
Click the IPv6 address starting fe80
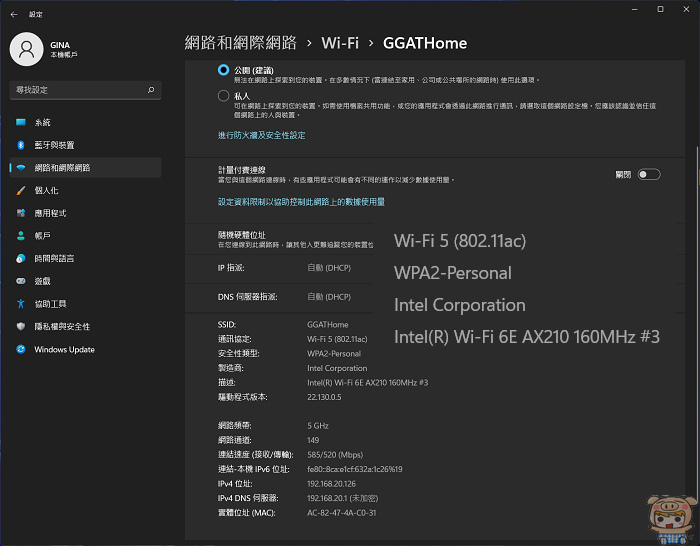click(x=354, y=469)
